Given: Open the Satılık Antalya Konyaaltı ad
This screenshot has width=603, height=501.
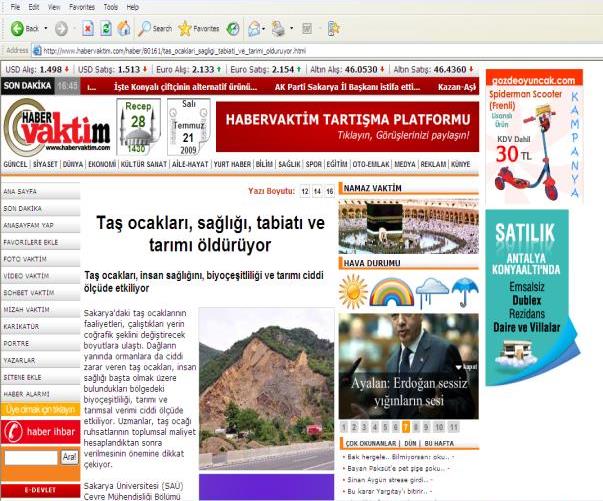Looking at the screenshot, I should (533, 298).
